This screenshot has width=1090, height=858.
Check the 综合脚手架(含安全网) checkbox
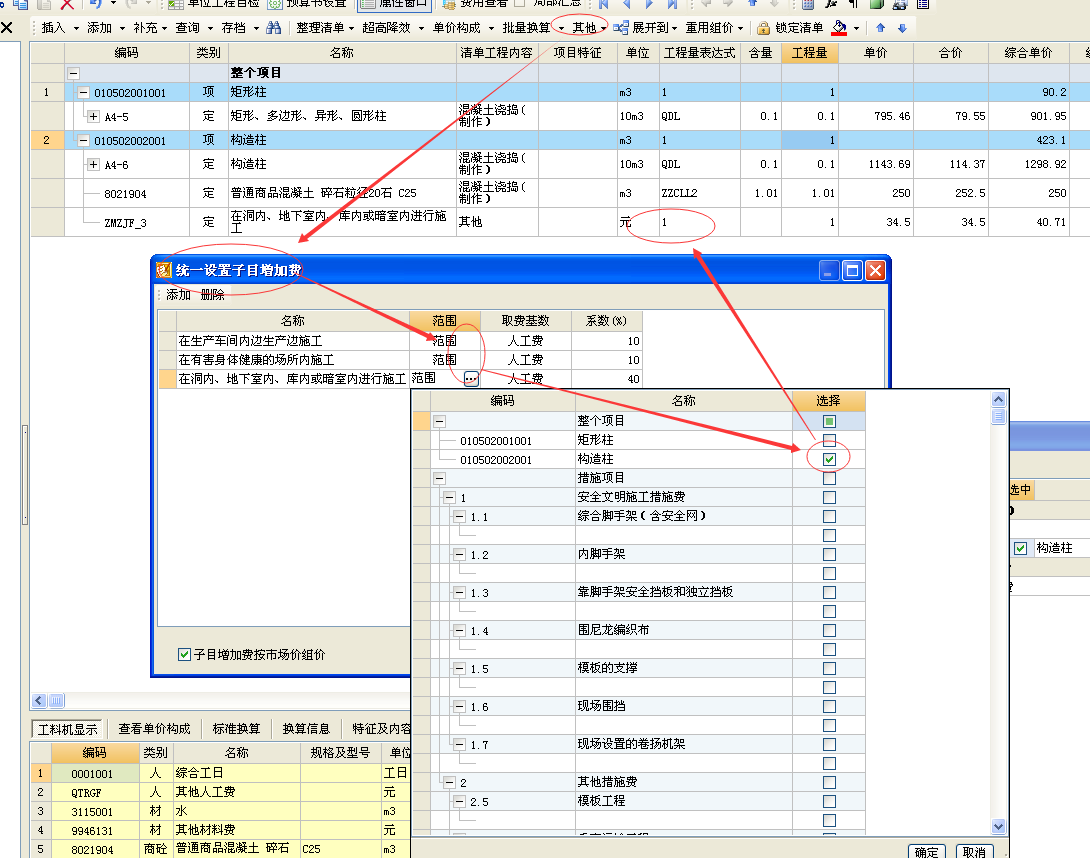(x=829, y=516)
